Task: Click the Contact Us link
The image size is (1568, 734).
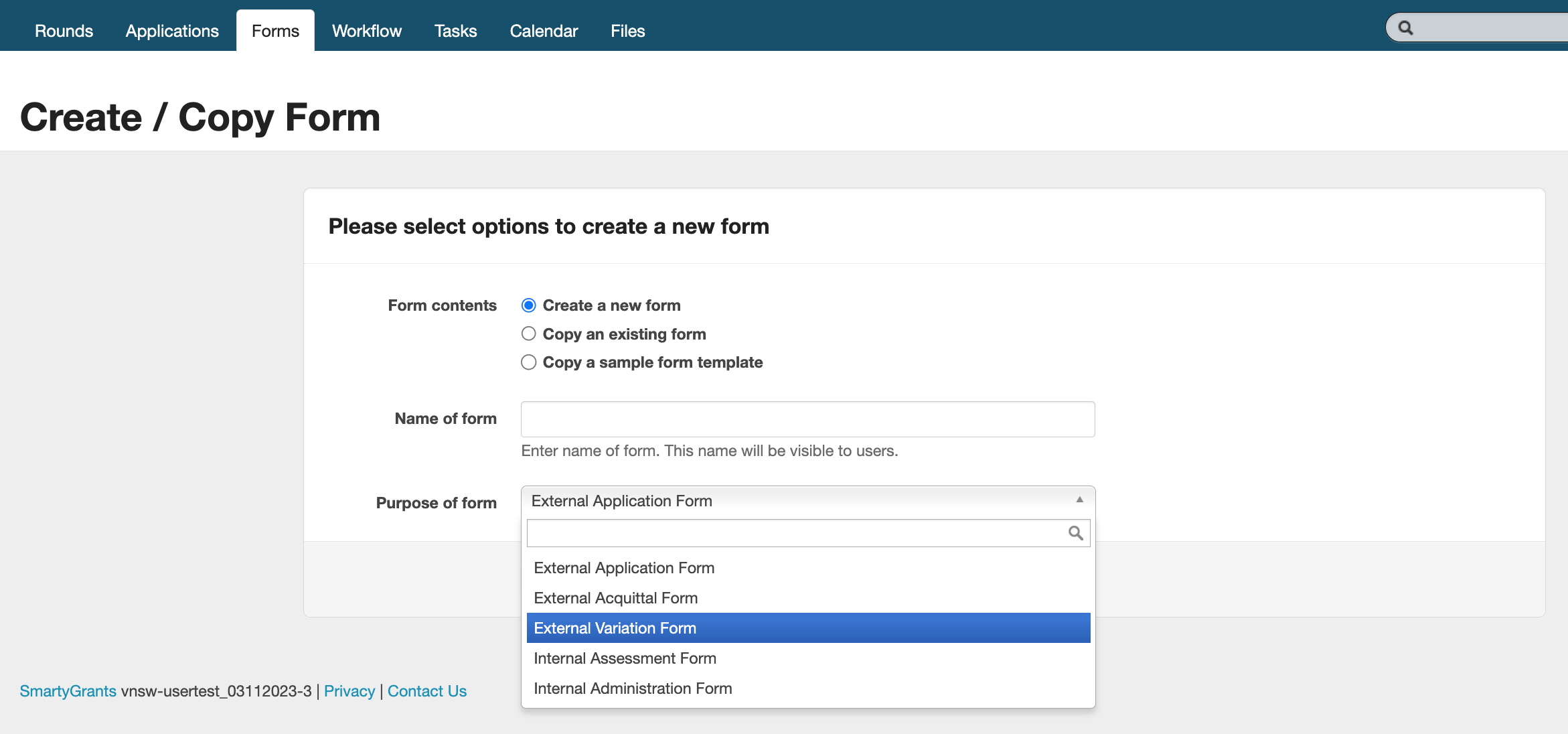Action: [426, 691]
